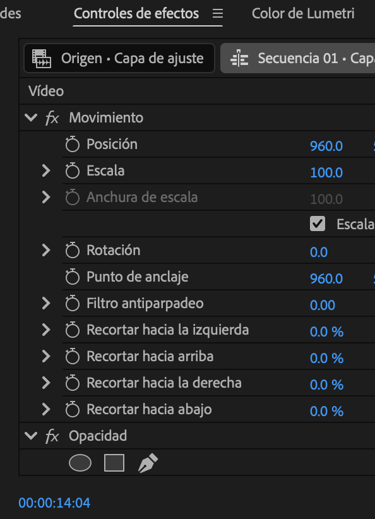Image resolution: width=375 pixels, height=519 pixels.
Task: Toggle the fx button on the Movimiento effect
Action: (52, 118)
